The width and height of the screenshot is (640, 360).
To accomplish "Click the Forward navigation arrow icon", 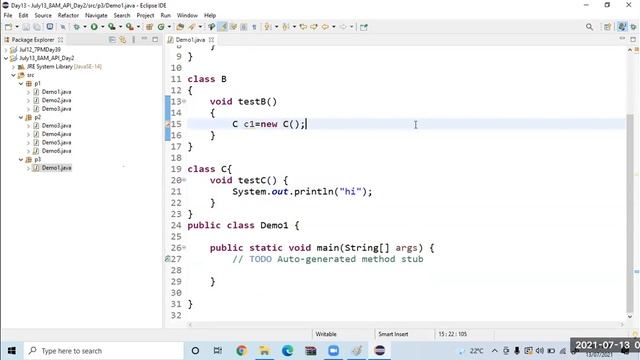I will click(x=343, y=27).
